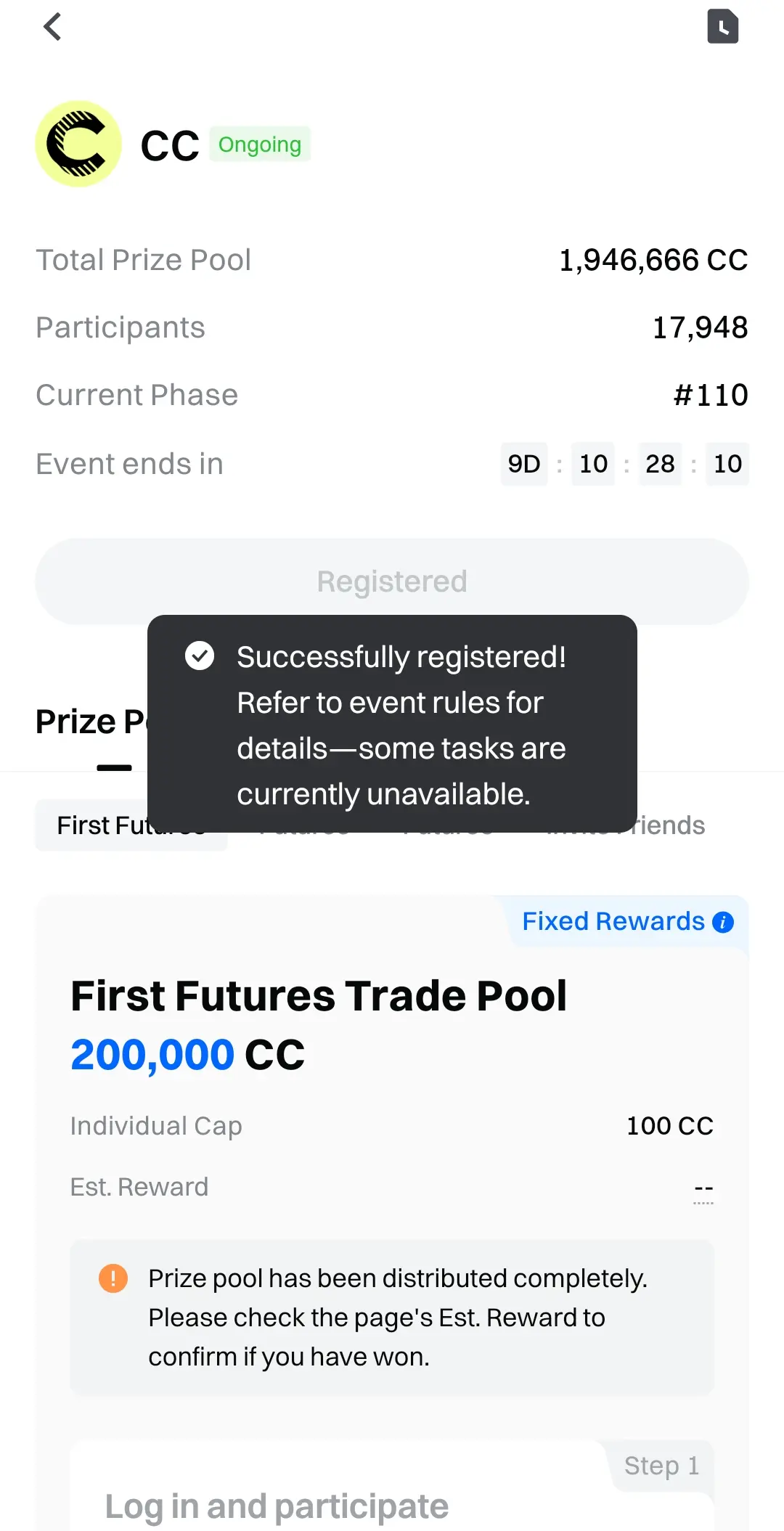Image resolution: width=784 pixels, height=1531 pixels.
Task: Select the Ongoing status badge
Action: tap(260, 144)
